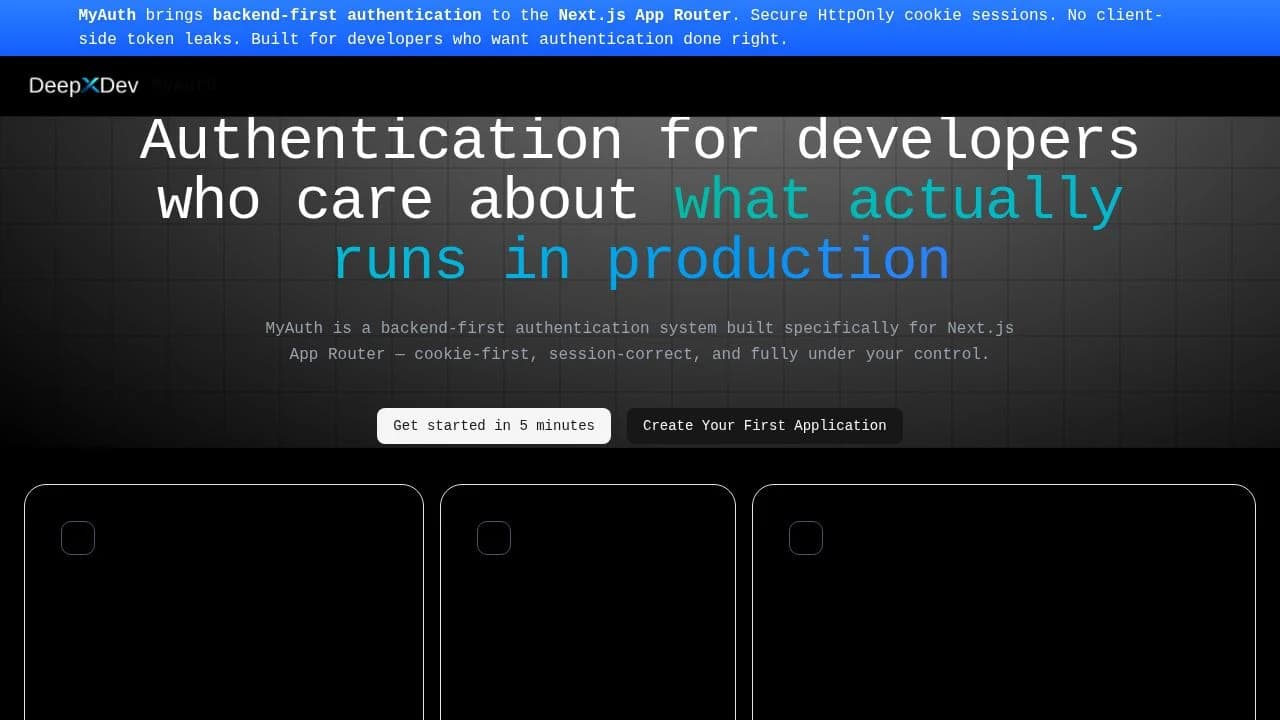The image size is (1280, 720).
Task: Click the Authentication for developers headline
Action: (640, 140)
